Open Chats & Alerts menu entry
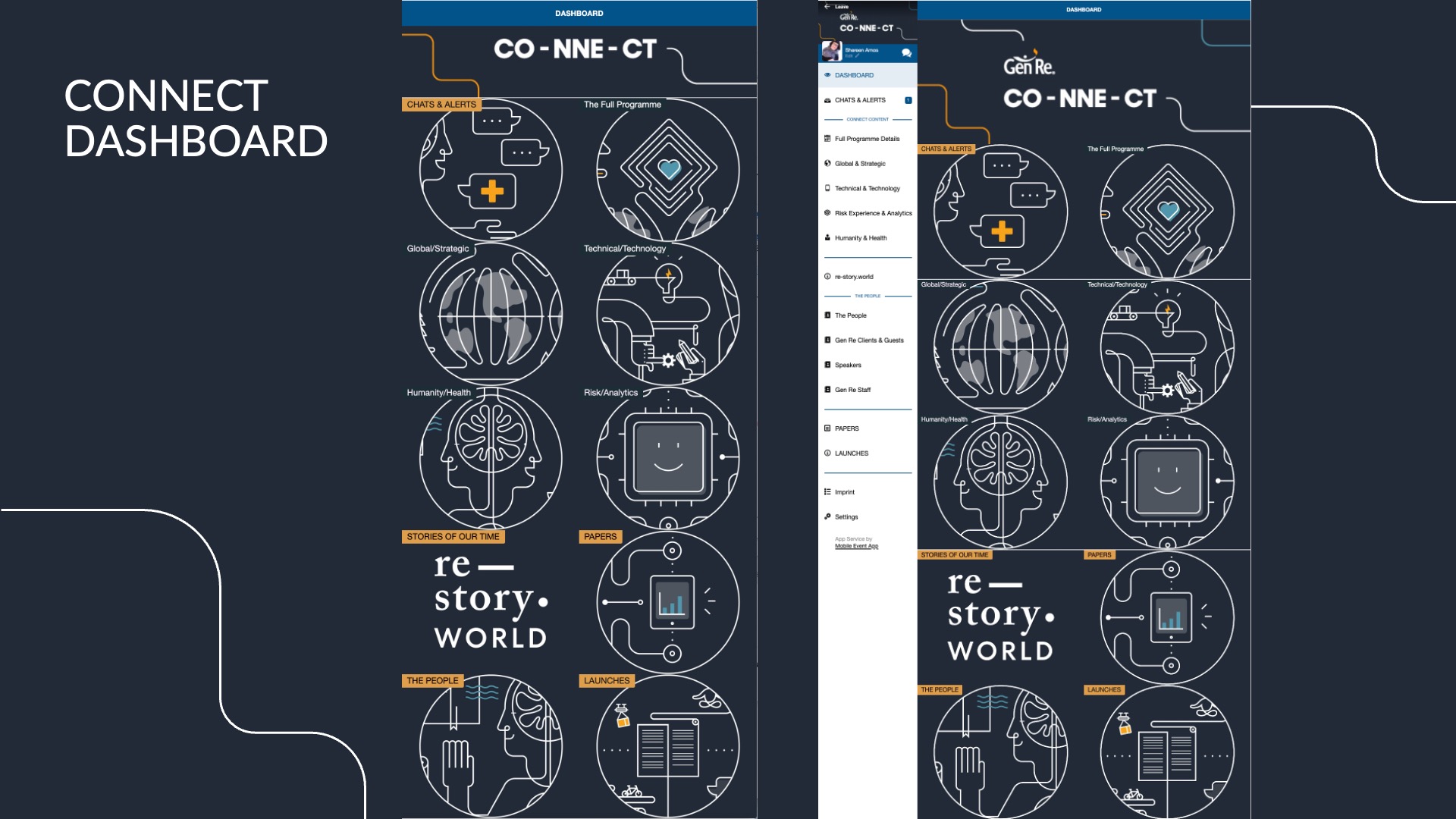Image resolution: width=1456 pixels, height=819 pixels. [x=860, y=100]
